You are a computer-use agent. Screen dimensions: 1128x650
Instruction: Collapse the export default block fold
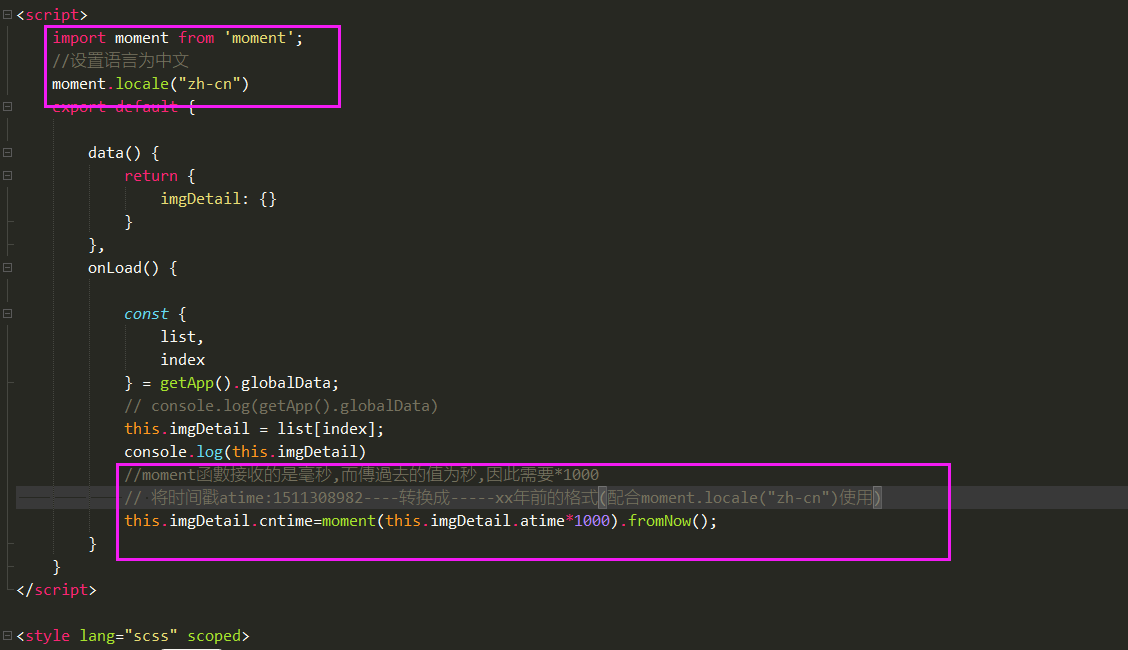tap(7, 106)
